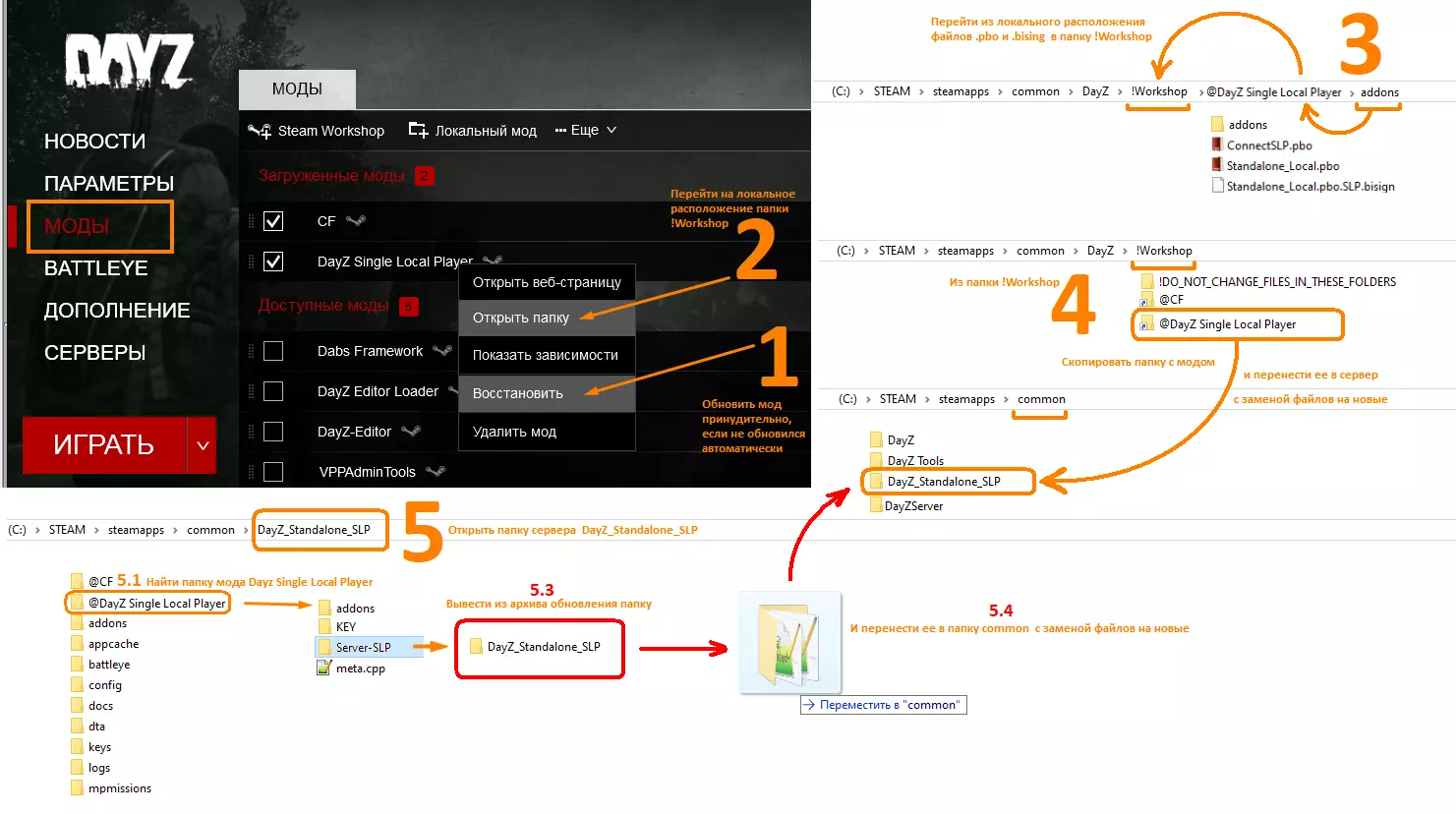Choose Открыть веб-страницу from the context menu

coord(547,282)
